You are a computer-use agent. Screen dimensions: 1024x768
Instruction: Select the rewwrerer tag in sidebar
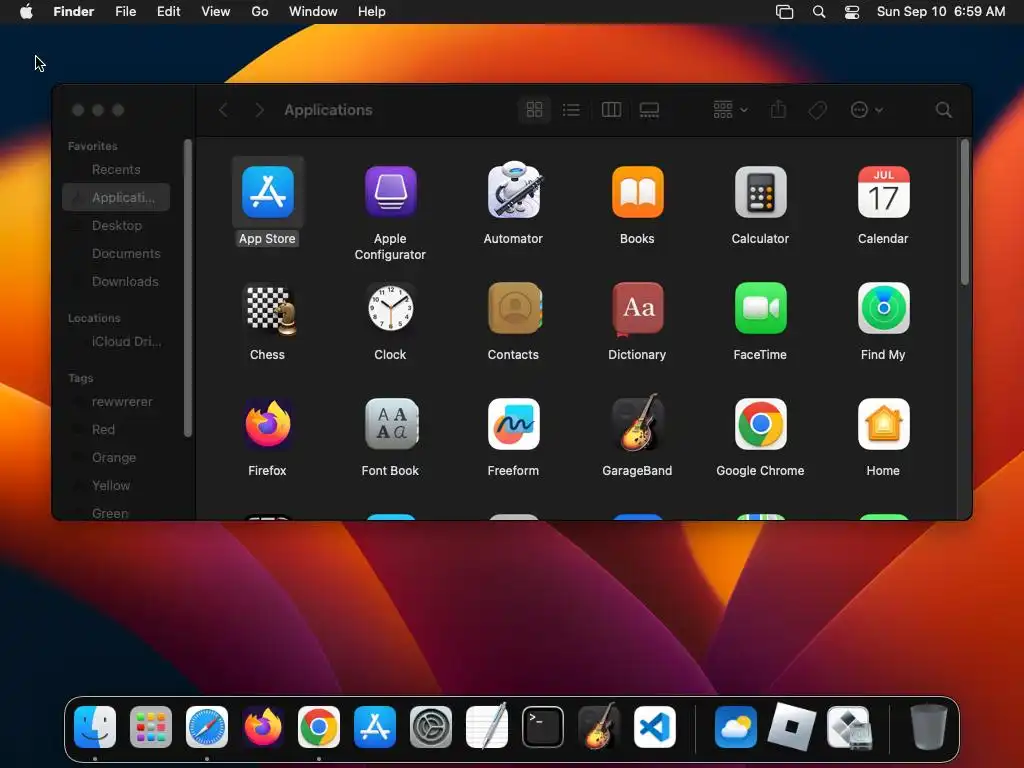point(116,402)
